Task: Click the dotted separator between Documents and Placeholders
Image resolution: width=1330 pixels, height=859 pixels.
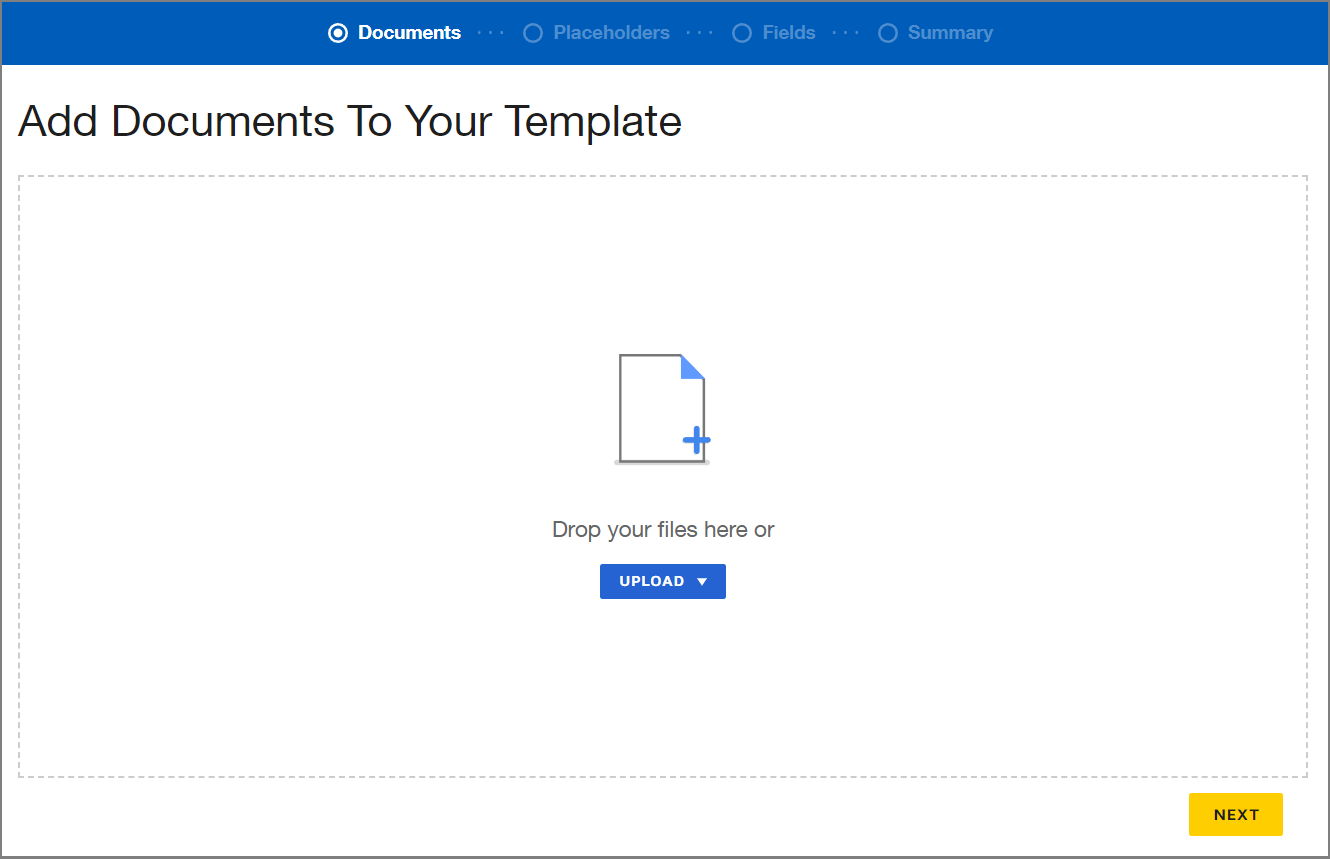Action: 491,32
